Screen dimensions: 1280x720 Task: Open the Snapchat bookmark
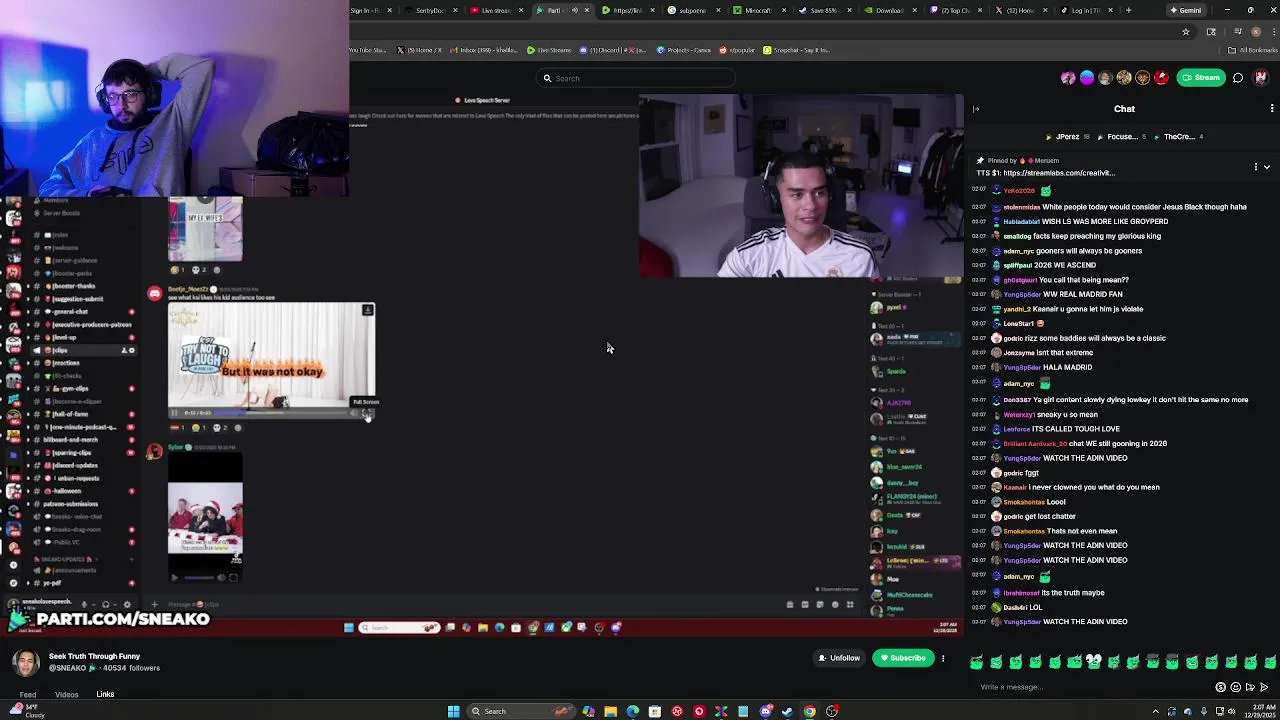click(797, 50)
